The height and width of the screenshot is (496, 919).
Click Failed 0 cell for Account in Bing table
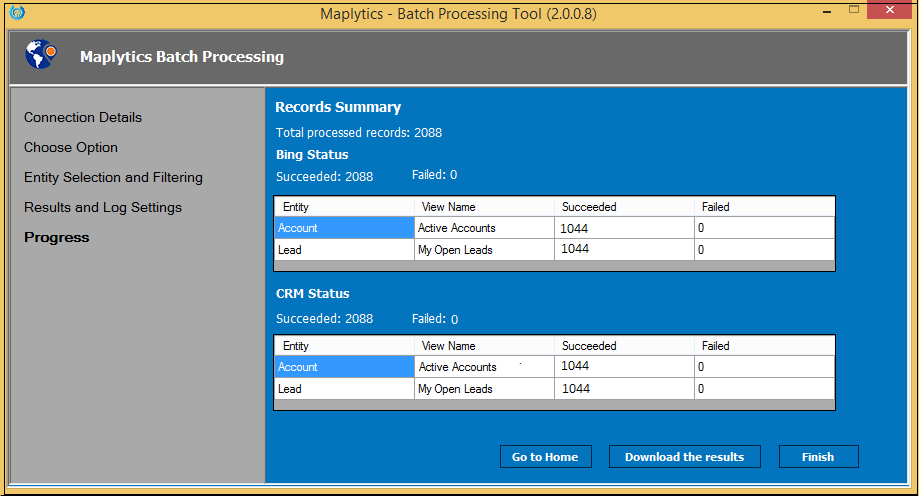click(x=764, y=227)
